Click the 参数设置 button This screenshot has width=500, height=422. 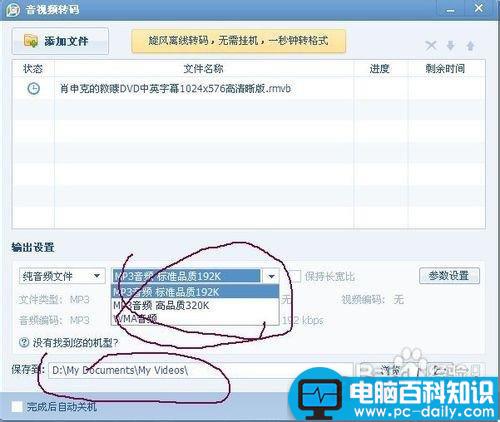tap(449, 276)
